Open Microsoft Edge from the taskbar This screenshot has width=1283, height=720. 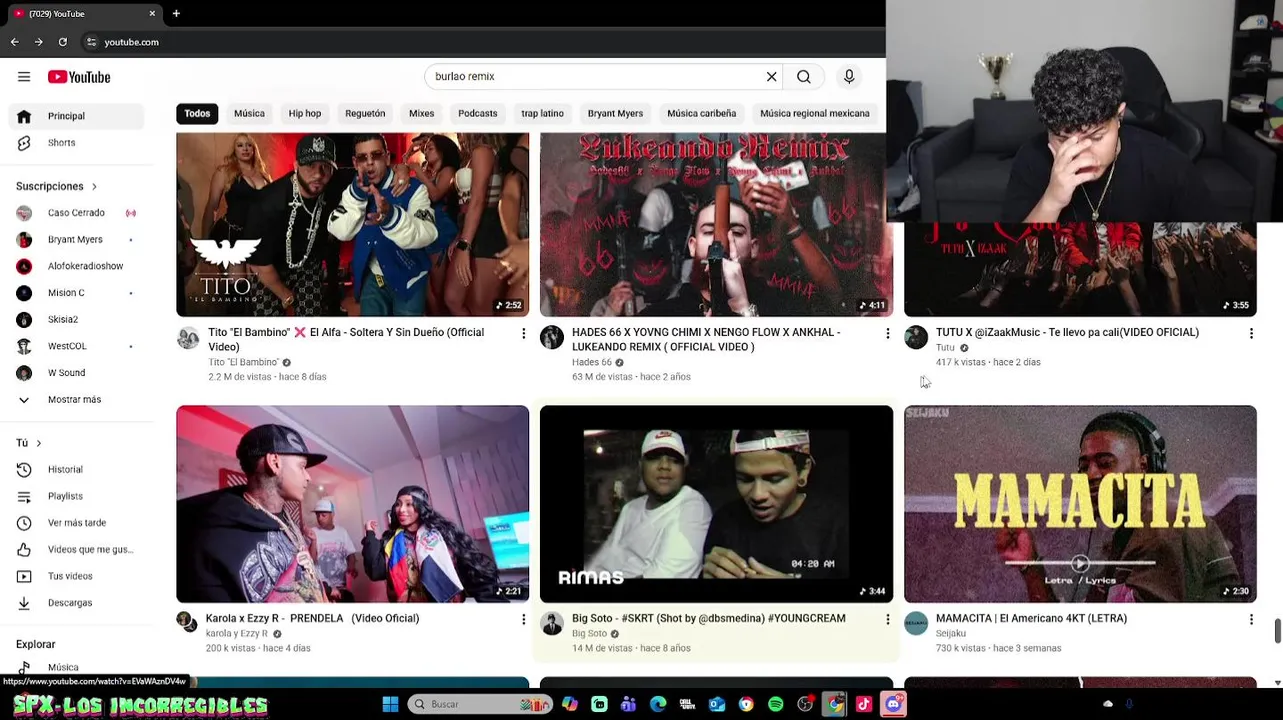658,704
